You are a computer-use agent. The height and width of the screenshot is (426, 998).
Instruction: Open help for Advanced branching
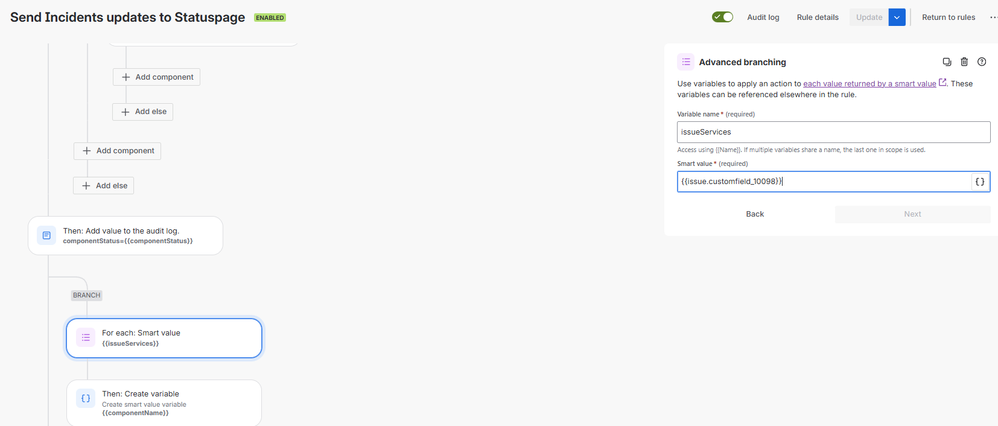(981, 62)
